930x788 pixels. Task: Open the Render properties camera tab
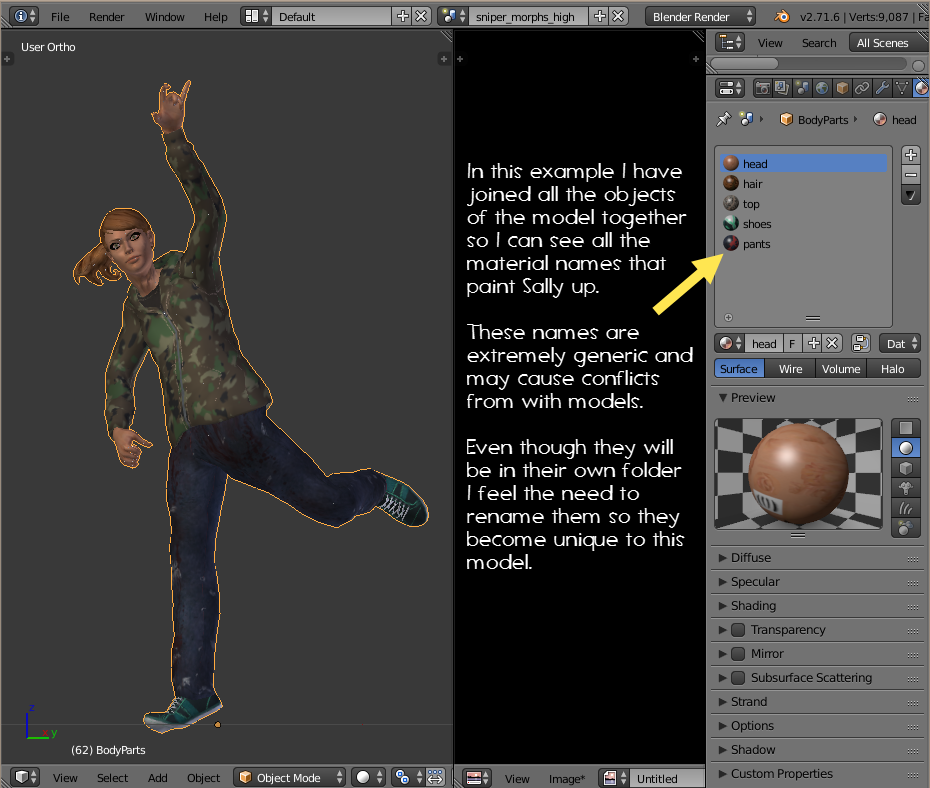click(763, 88)
